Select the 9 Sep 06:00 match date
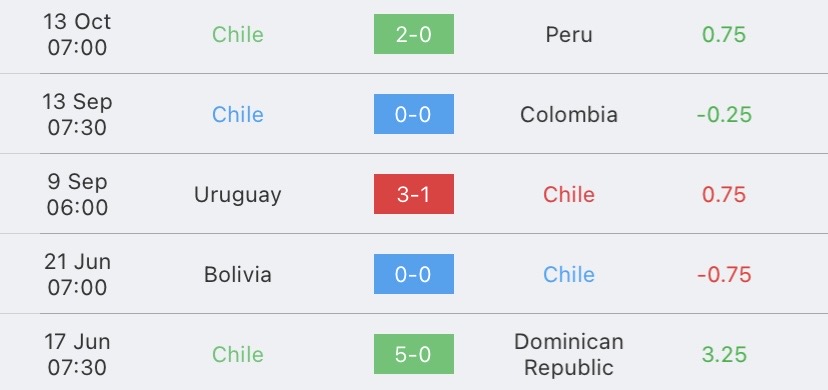 (77, 194)
